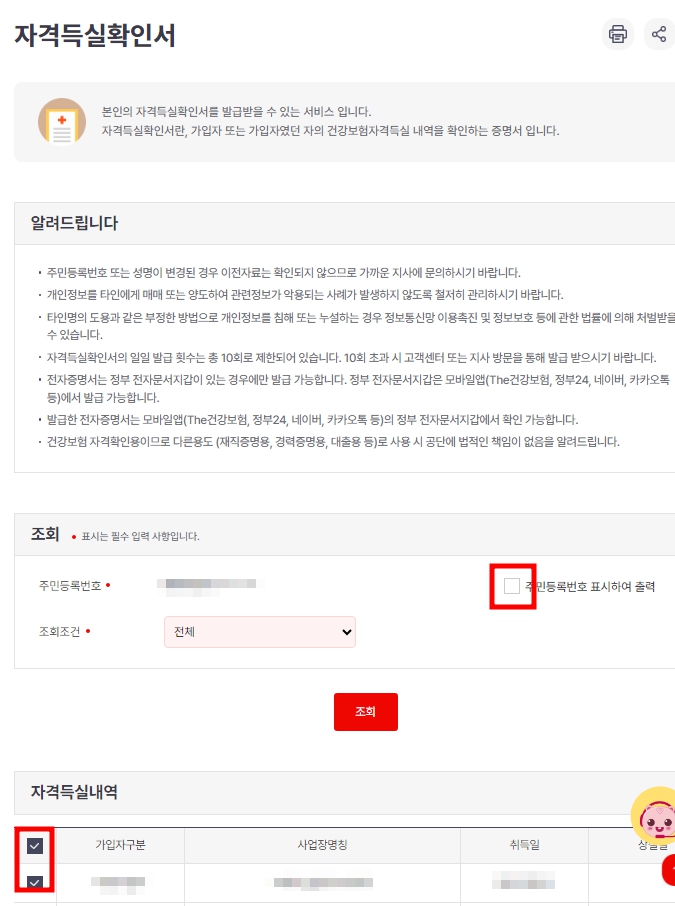Click the blurred 주민등록번호 value field

[x=210, y=586]
